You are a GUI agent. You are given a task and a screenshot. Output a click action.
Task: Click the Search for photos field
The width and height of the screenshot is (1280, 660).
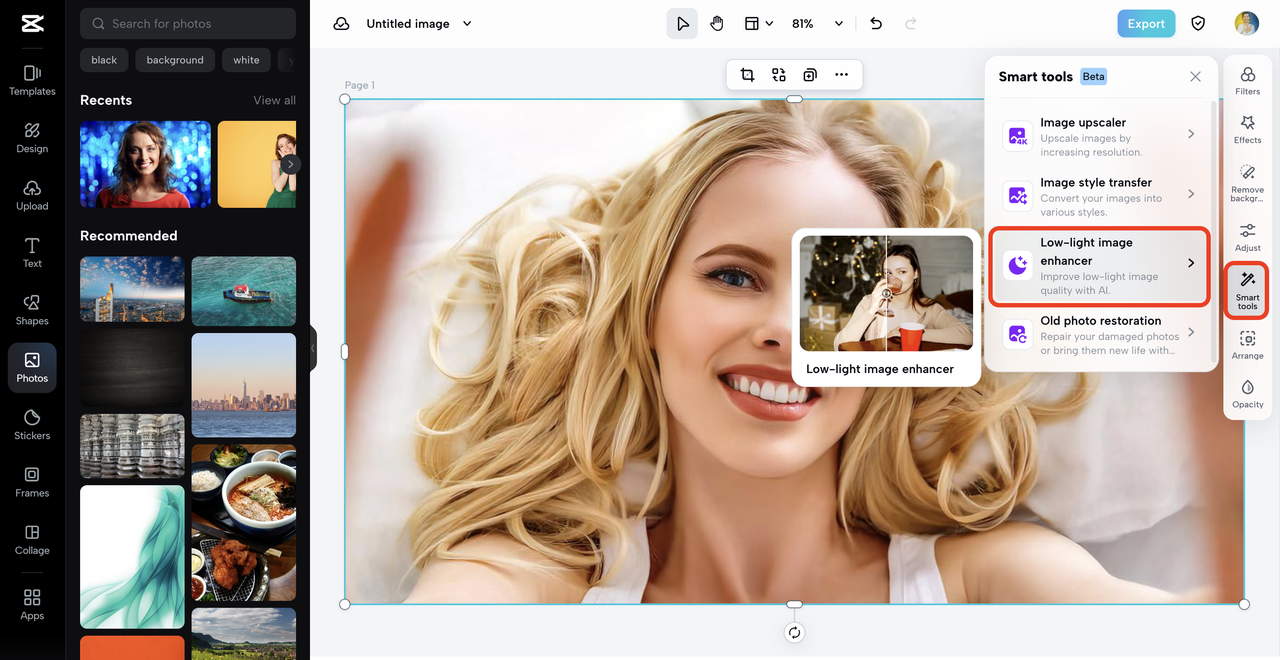(x=188, y=23)
